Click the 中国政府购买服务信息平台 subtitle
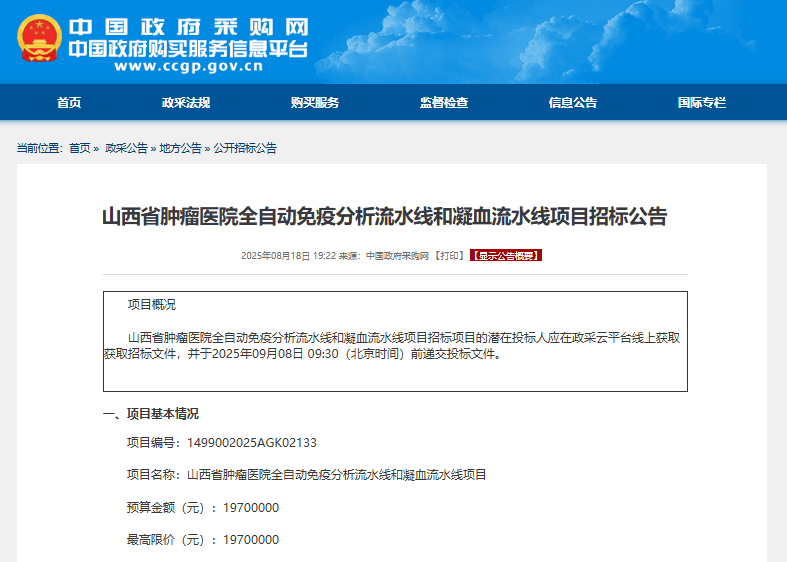787x562 pixels. pyautogui.click(x=188, y=49)
